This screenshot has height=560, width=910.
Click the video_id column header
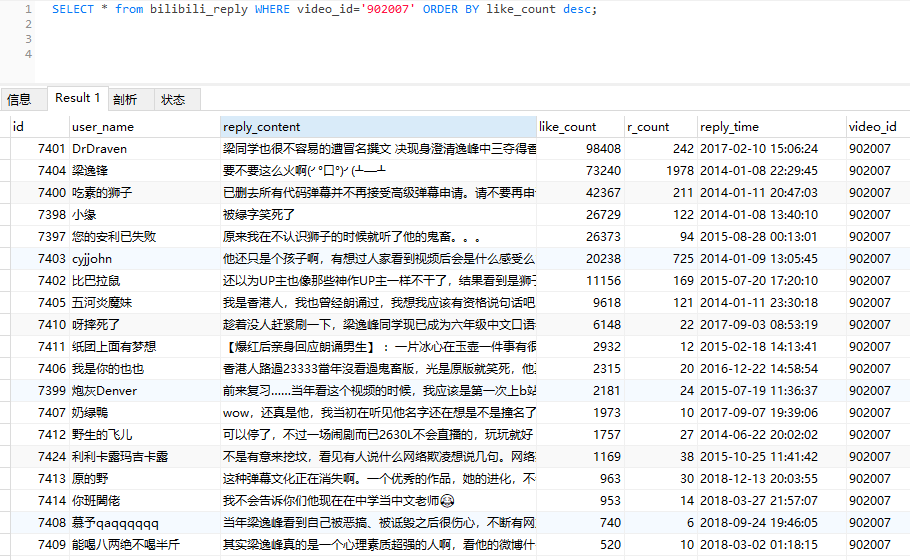tap(878, 127)
